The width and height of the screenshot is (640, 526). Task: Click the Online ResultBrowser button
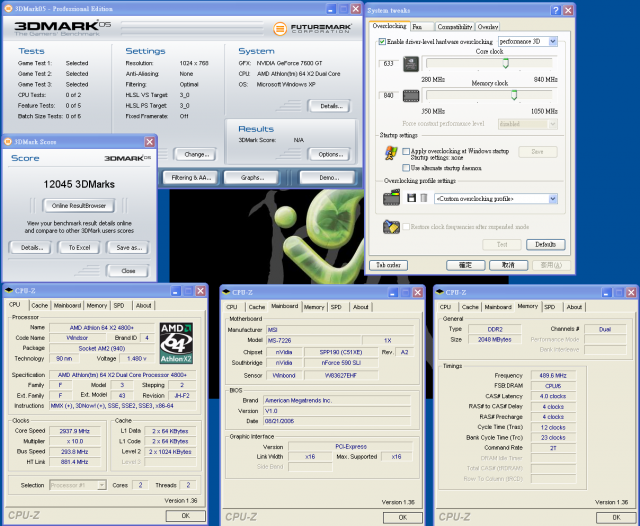[79, 206]
